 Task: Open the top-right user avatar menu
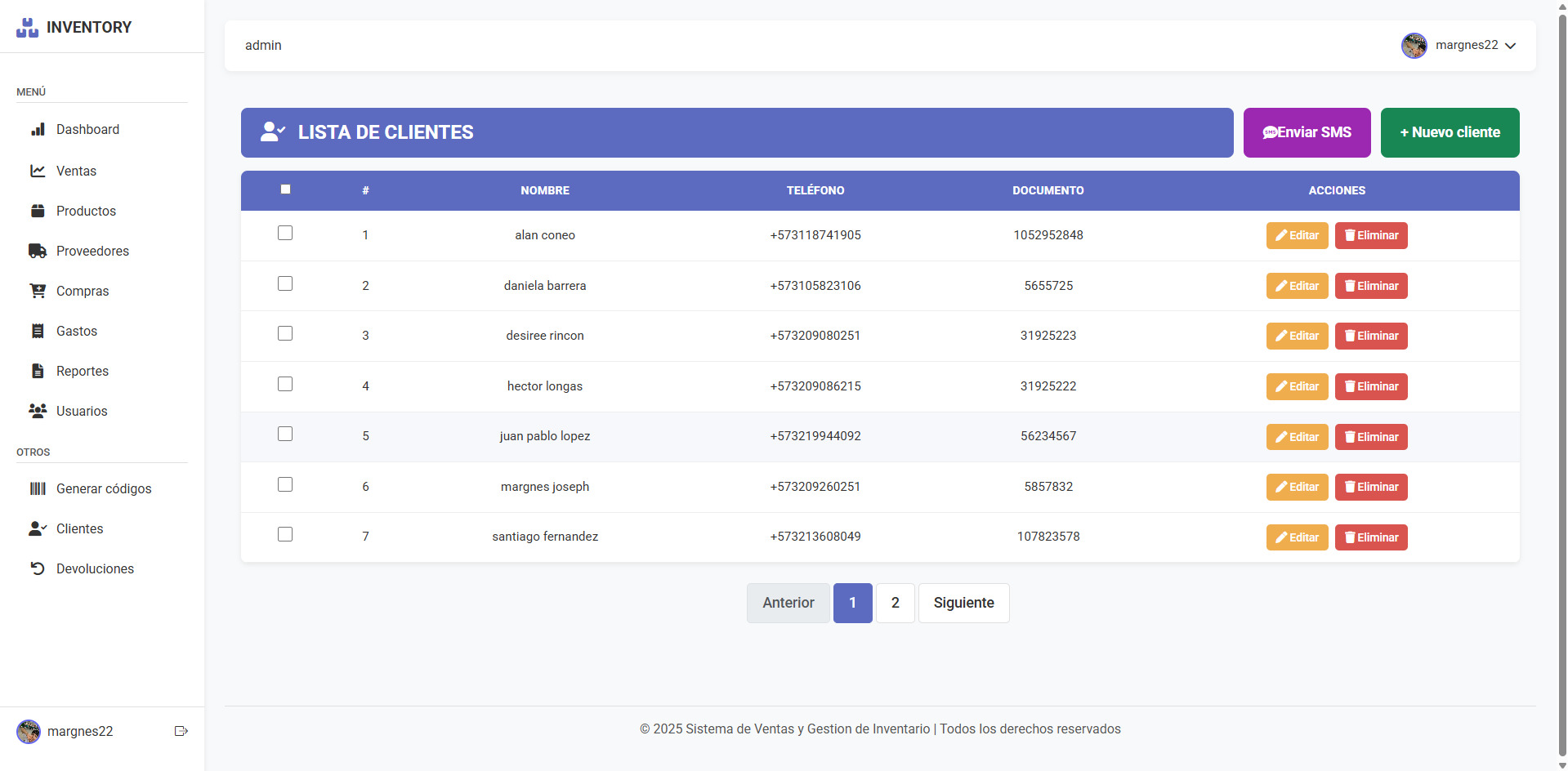[1414, 46]
